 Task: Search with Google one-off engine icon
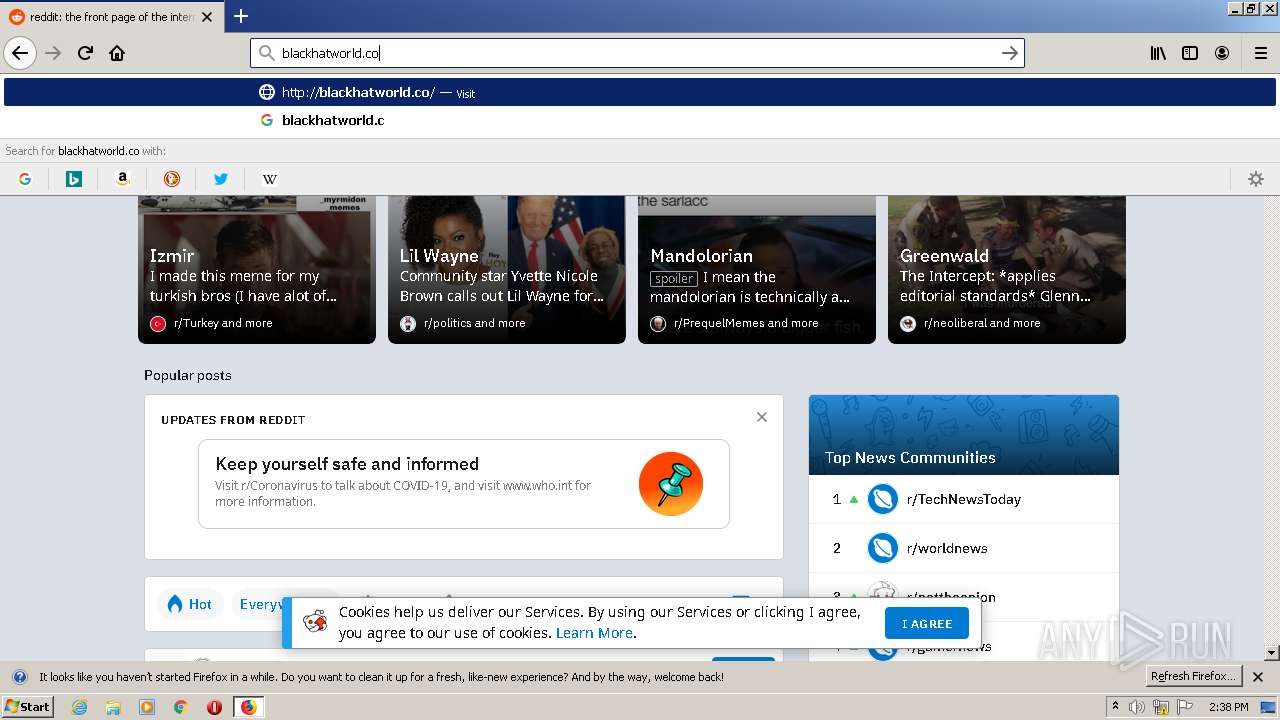25,179
